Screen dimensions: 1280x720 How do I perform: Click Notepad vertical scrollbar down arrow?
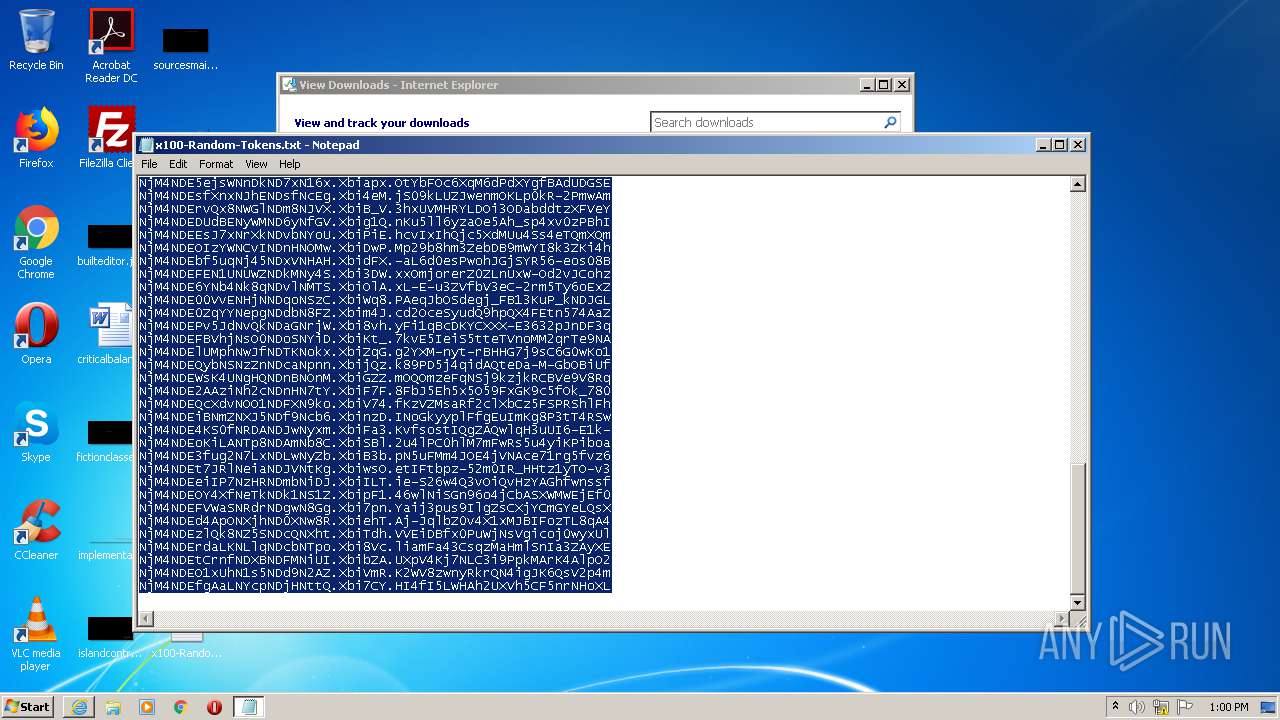point(1077,603)
